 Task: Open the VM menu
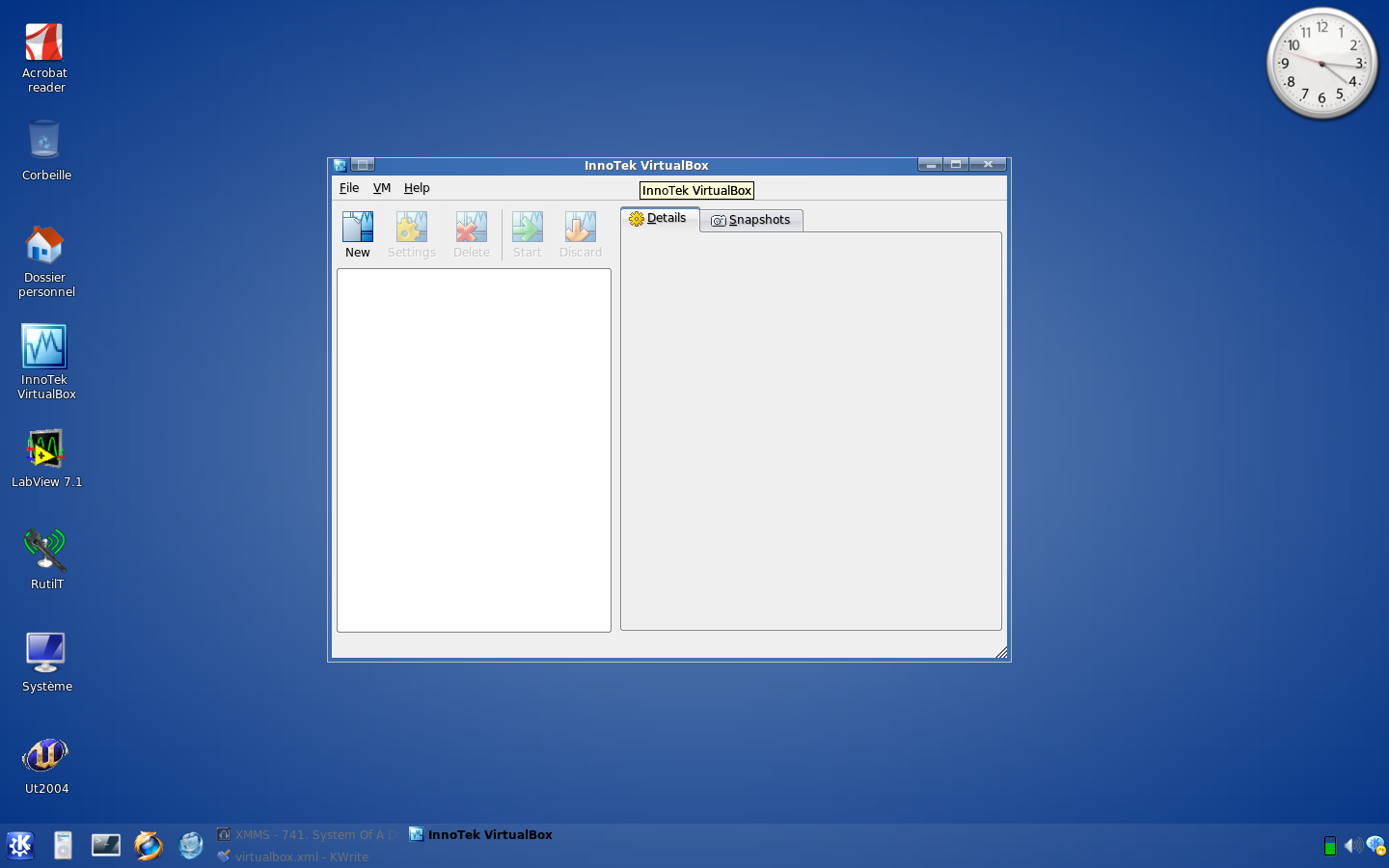[x=382, y=188]
